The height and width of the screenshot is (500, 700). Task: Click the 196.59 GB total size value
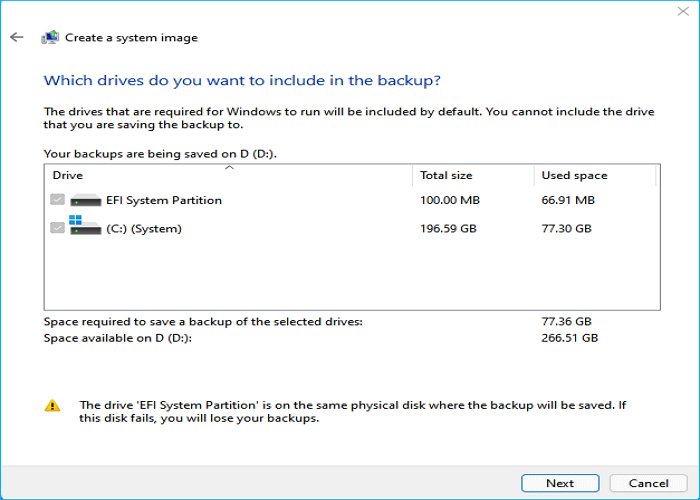[x=448, y=229]
